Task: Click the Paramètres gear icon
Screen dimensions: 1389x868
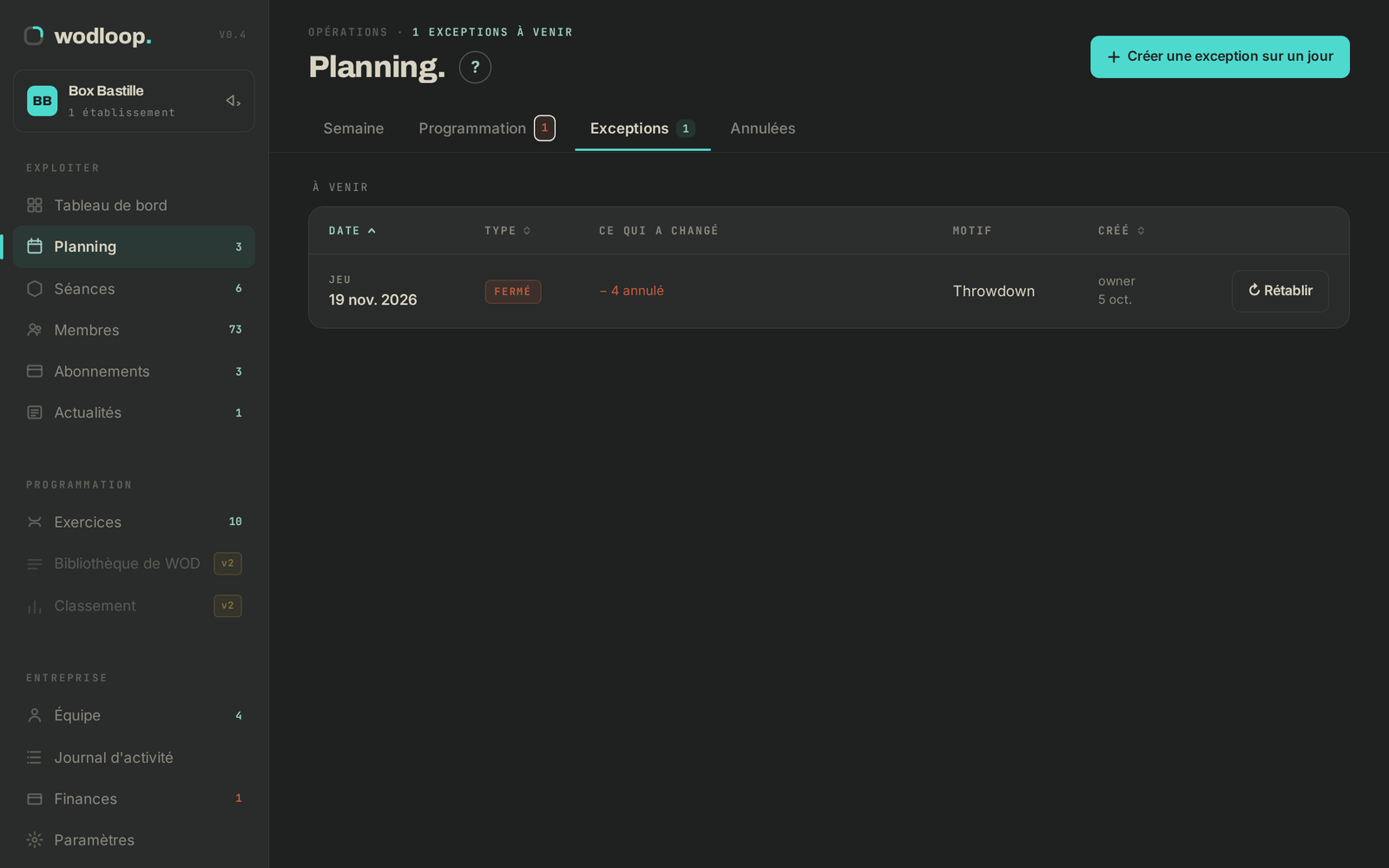Action: pyautogui.click(x=35, y=839)
